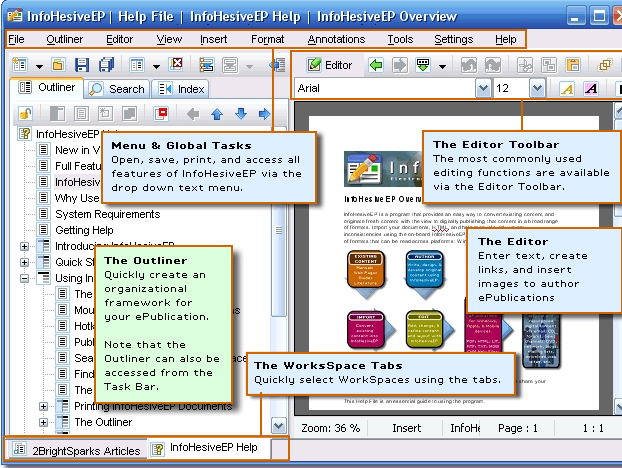Open the font size 12 dropdown

coord(537,88)
